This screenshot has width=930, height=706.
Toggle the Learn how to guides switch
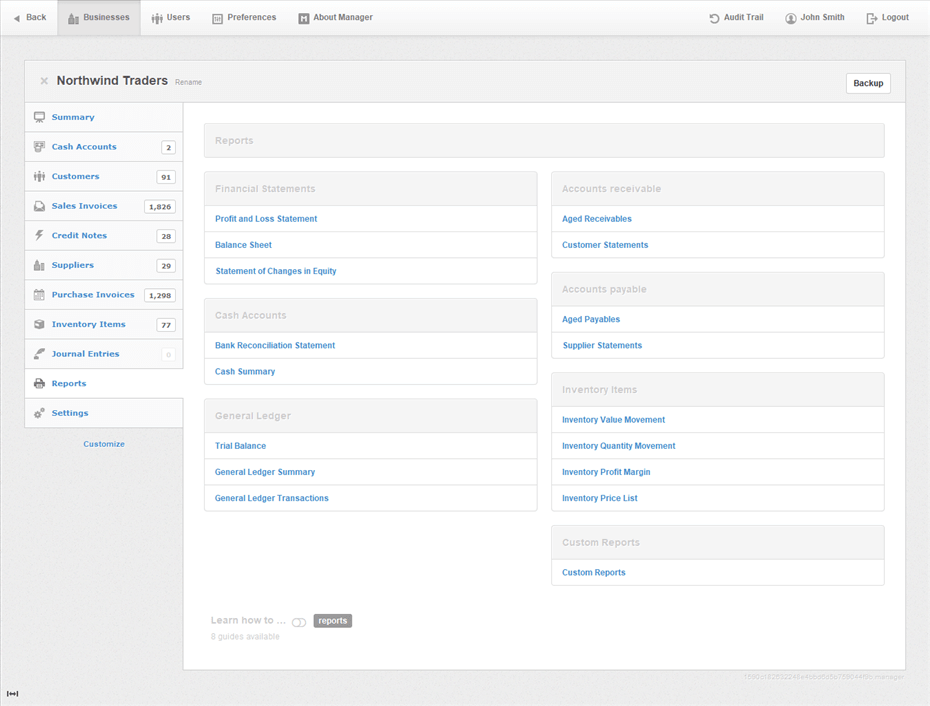298,621
